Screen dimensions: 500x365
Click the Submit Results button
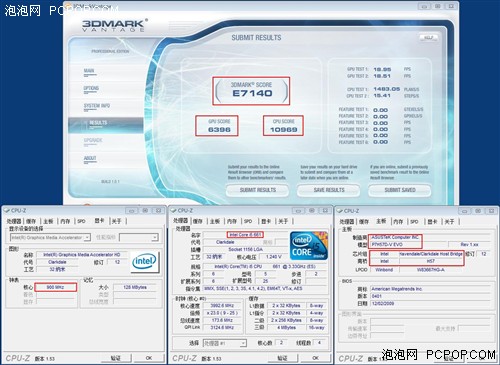tap(258, 190)
